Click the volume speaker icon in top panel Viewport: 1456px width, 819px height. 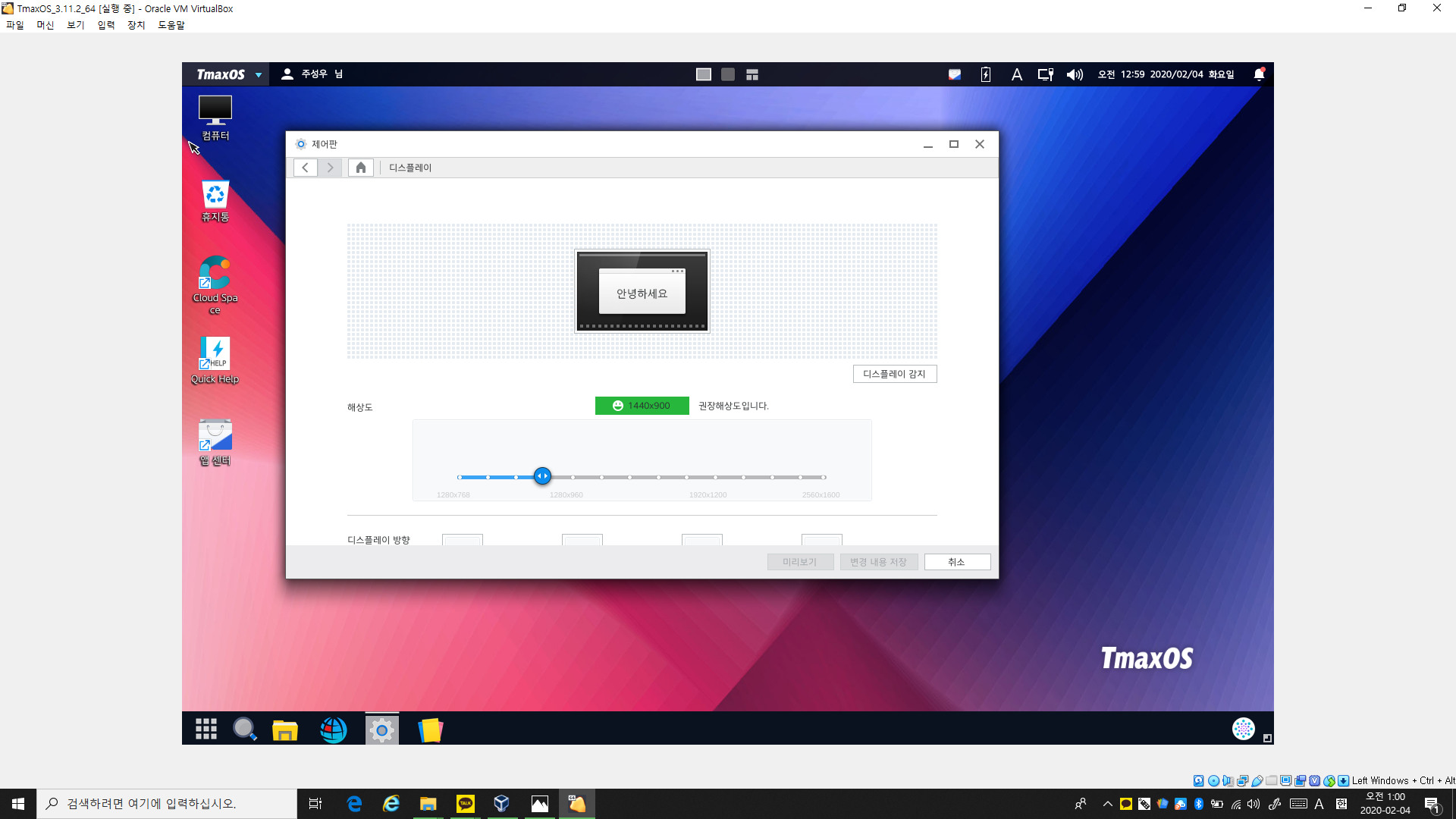(1075, 74)
